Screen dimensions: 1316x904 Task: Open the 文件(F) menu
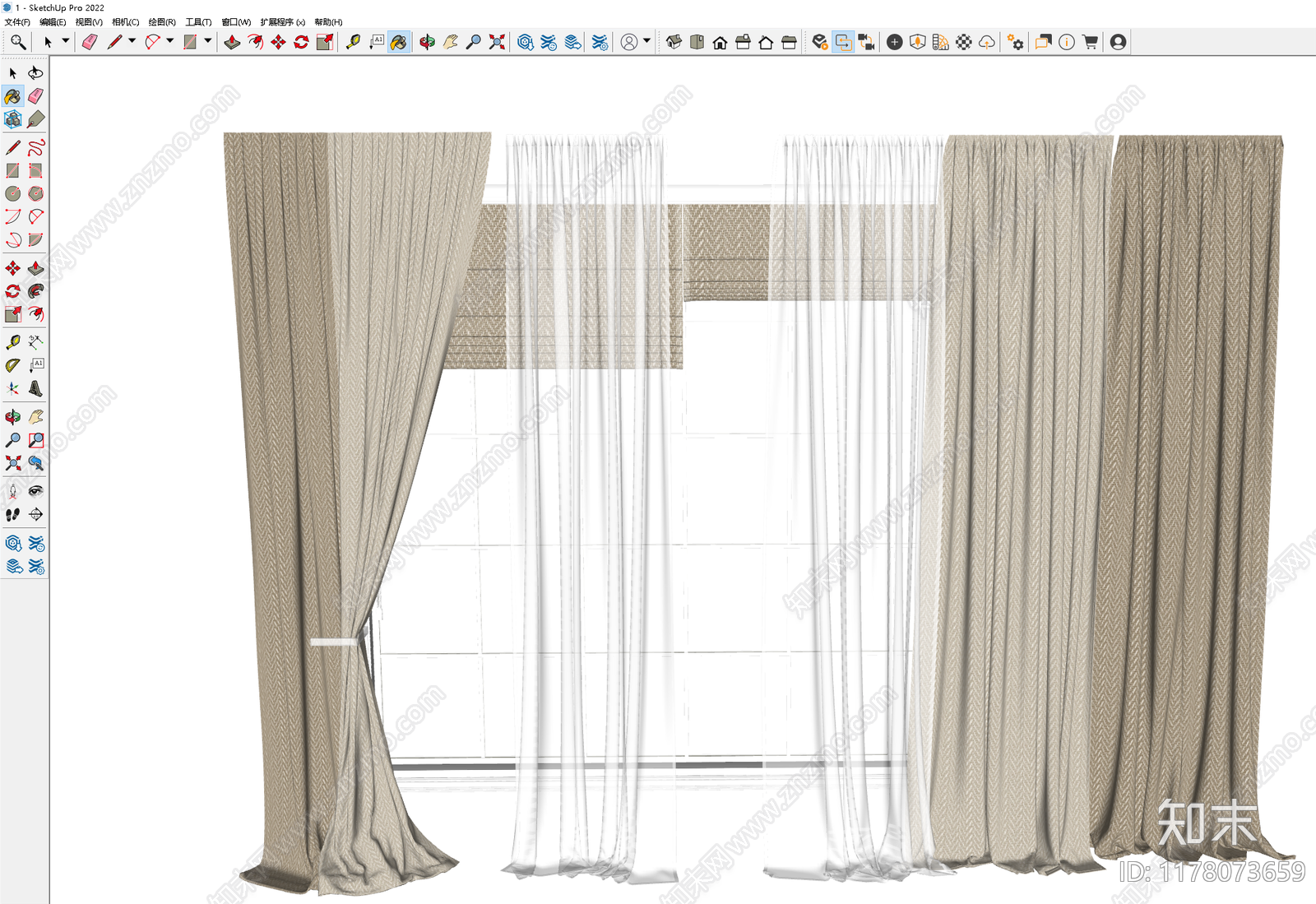click(x=17, y=22)
